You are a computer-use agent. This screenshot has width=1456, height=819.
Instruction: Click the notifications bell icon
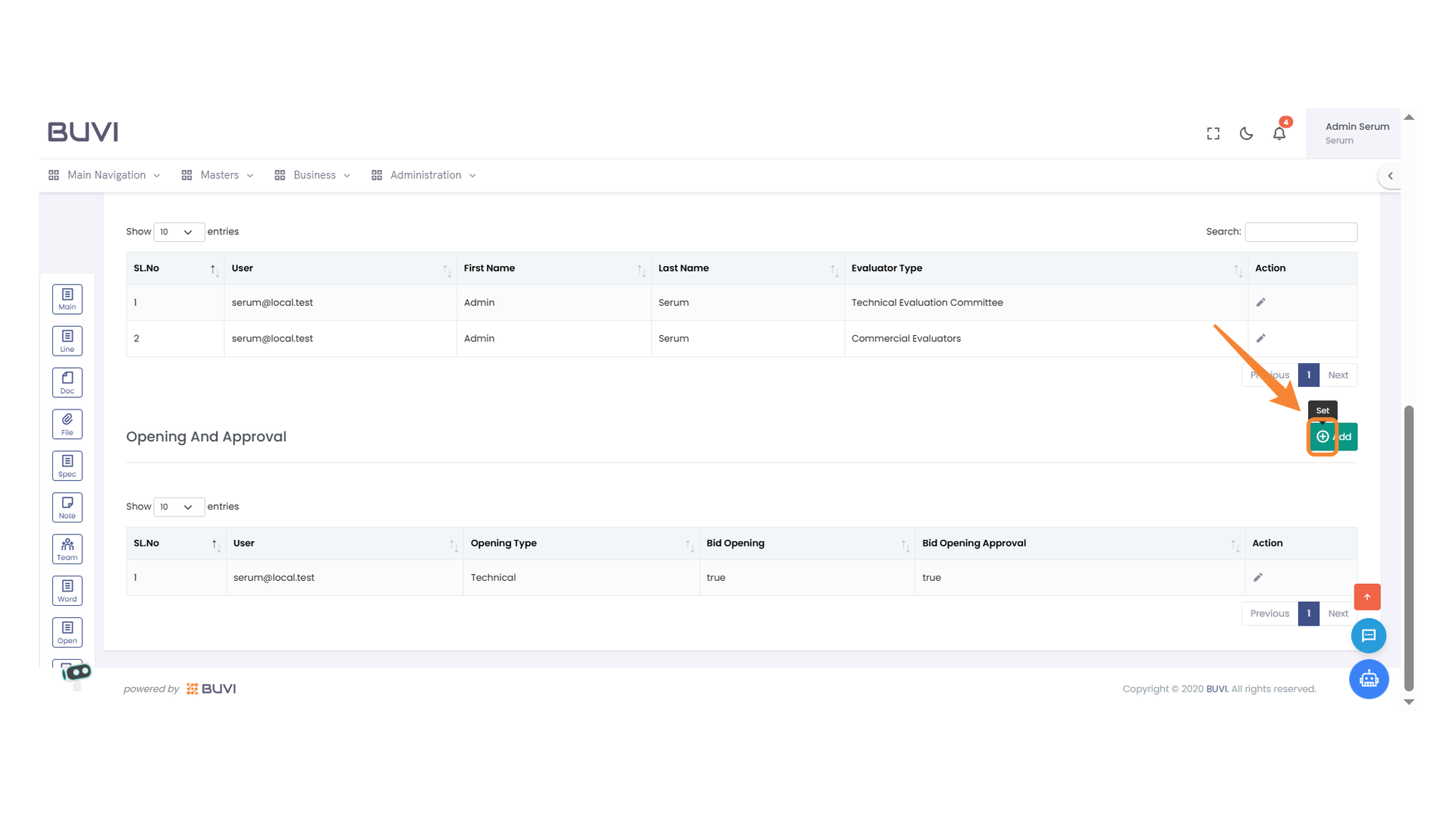point(1279,133)
